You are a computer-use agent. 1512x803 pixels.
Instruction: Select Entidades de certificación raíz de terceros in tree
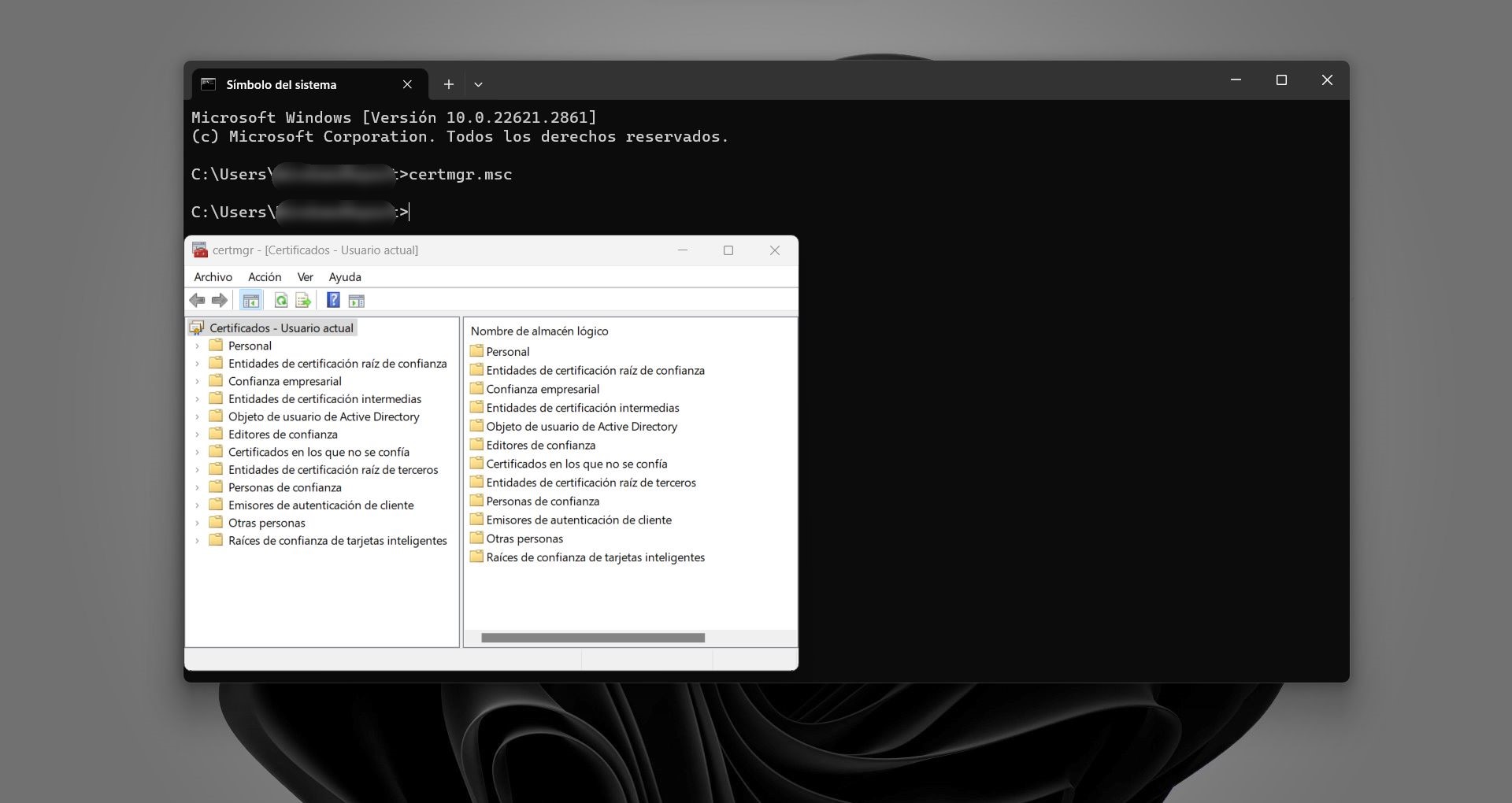(333, 469)
